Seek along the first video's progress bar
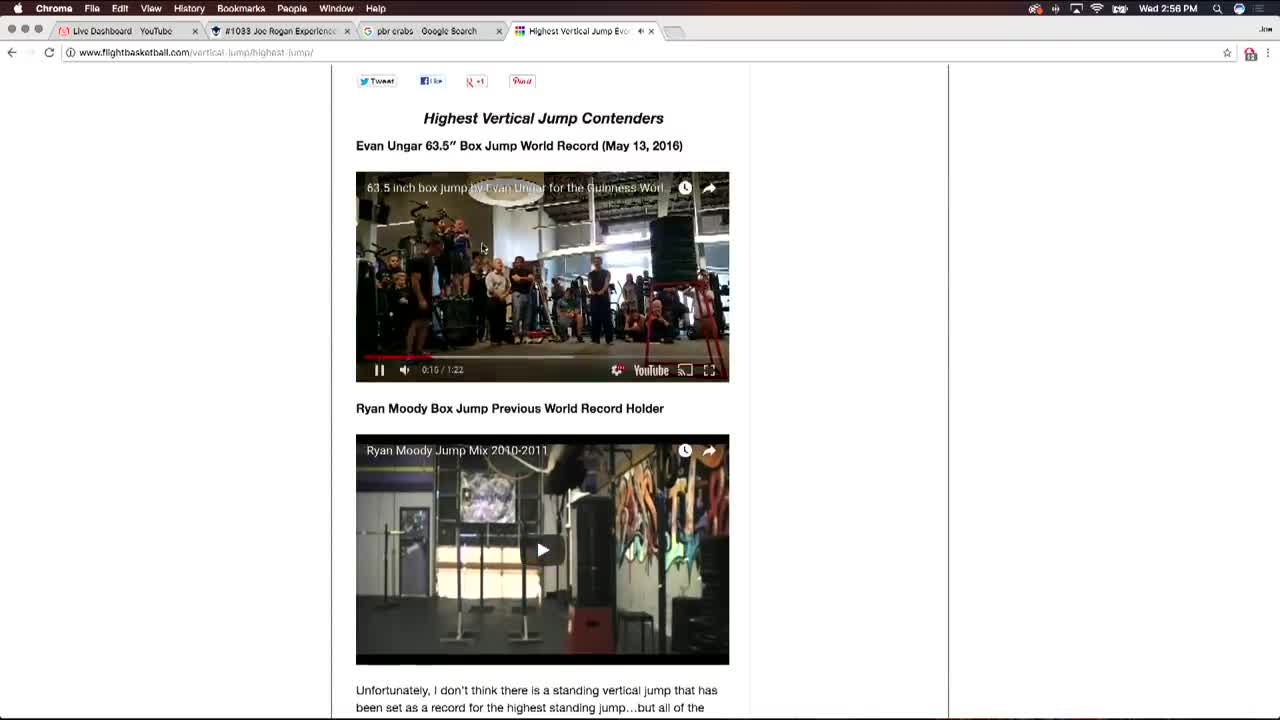This screenshot has height=720, width=1280. [x=542, y=356]
